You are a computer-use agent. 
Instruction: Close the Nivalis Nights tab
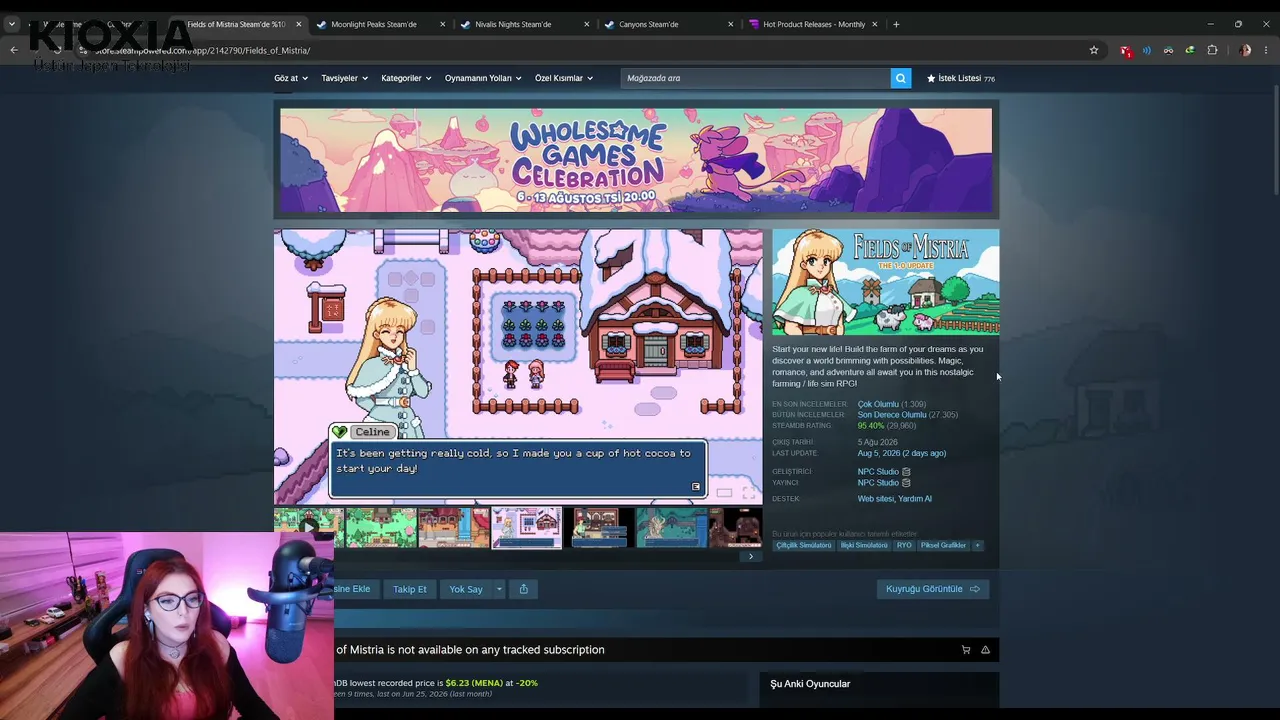click(587, 24)
